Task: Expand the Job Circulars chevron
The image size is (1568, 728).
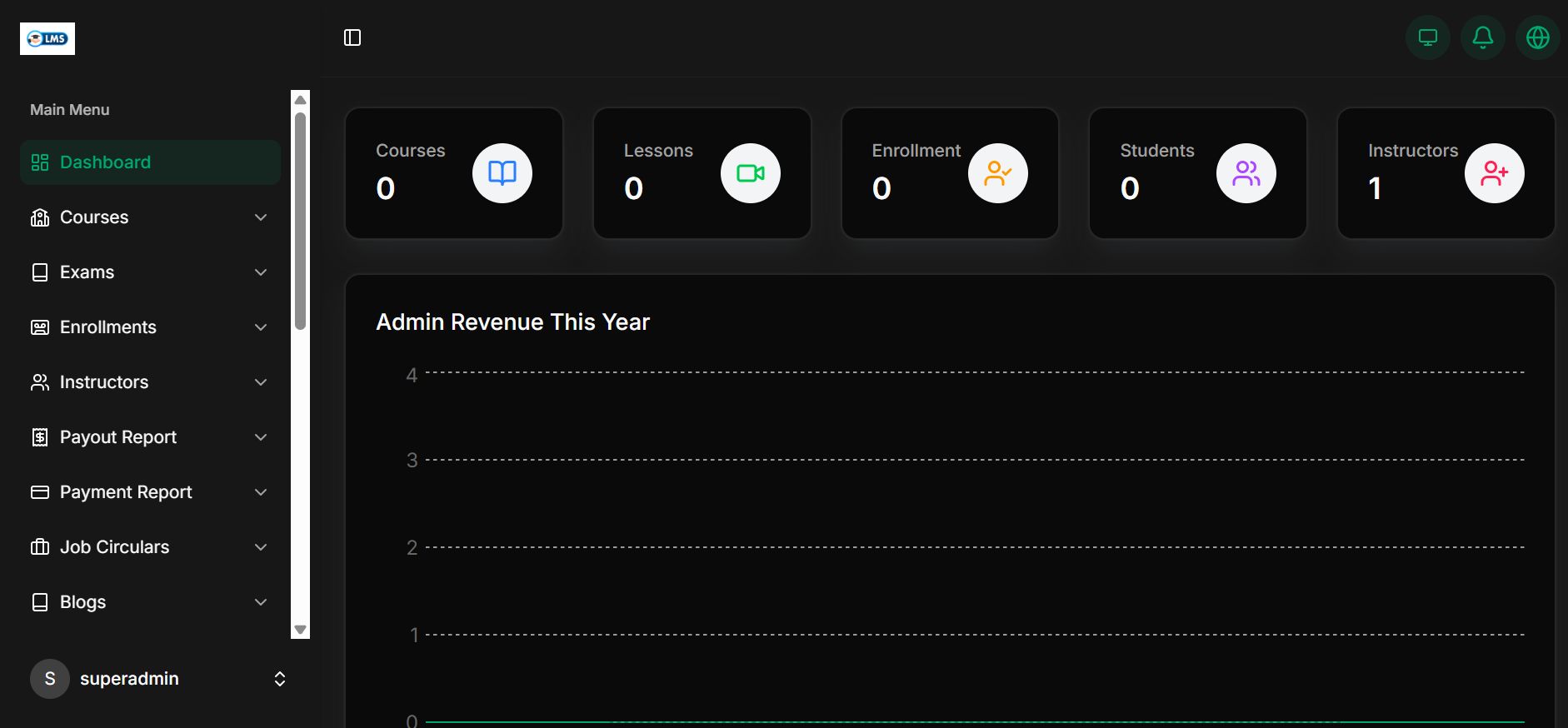Action: click(261, 547)
